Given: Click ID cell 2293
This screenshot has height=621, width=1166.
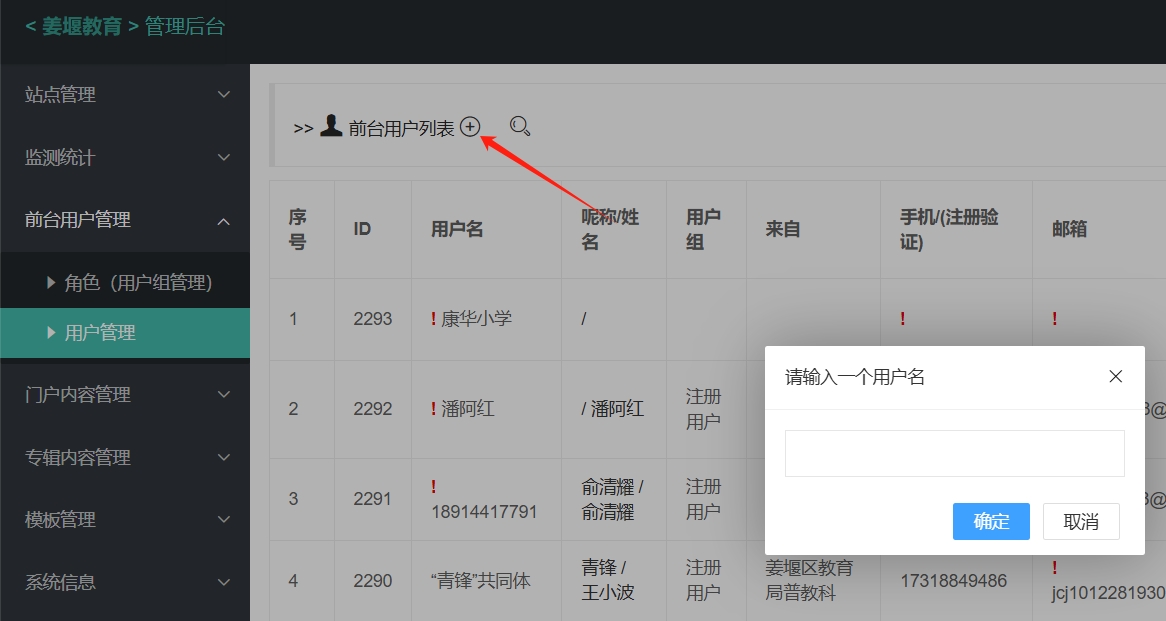Looking at the screenshot, I should click(373, 319).
